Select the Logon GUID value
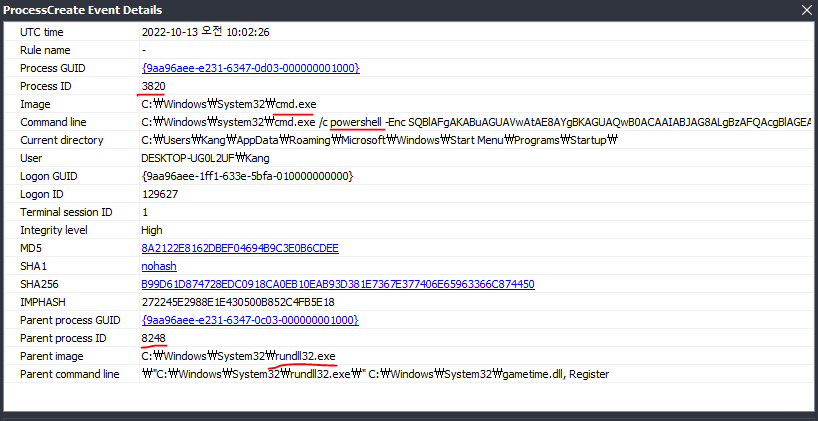 [247, 176]
